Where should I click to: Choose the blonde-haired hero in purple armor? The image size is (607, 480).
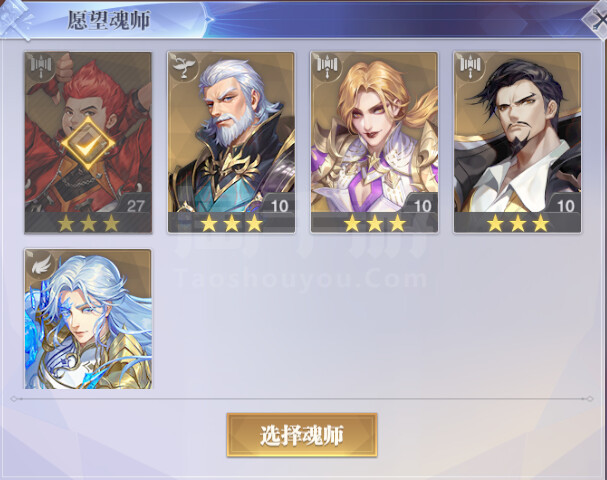374,142
